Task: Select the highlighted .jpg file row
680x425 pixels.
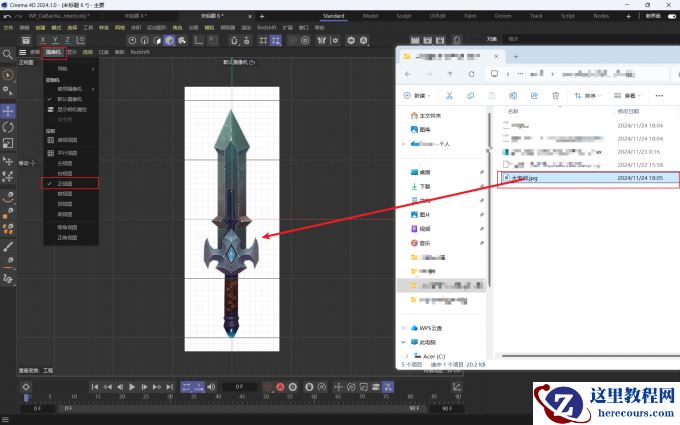Action: [588, 178]
